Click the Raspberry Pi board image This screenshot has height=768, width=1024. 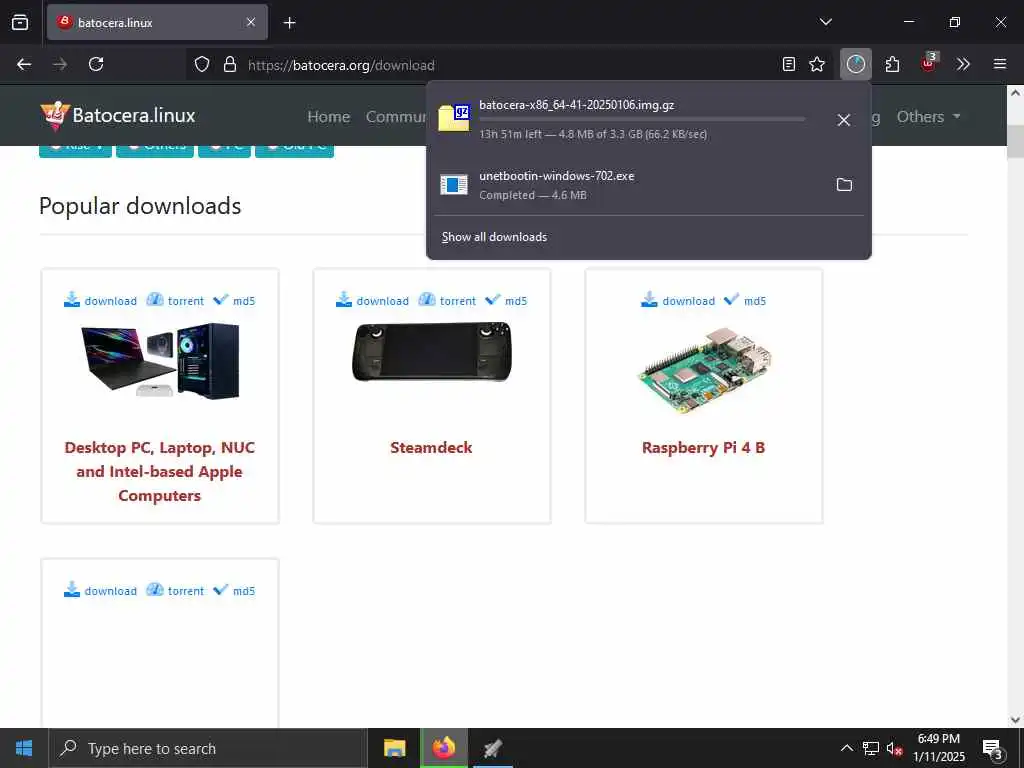point(705,370)
